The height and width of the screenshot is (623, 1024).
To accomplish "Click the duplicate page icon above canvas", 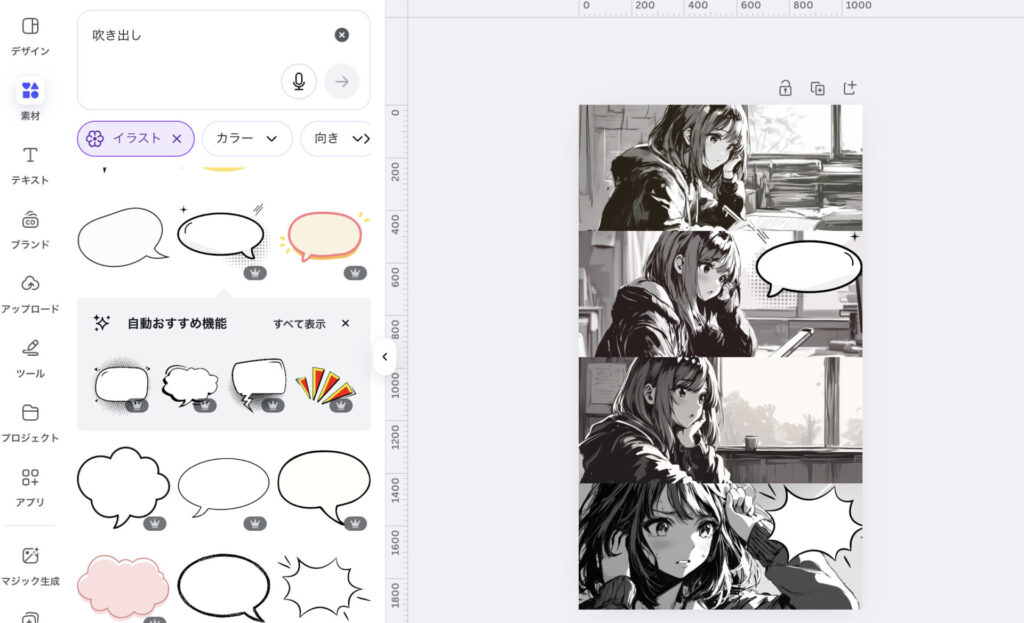I will (x=817, y=88).
